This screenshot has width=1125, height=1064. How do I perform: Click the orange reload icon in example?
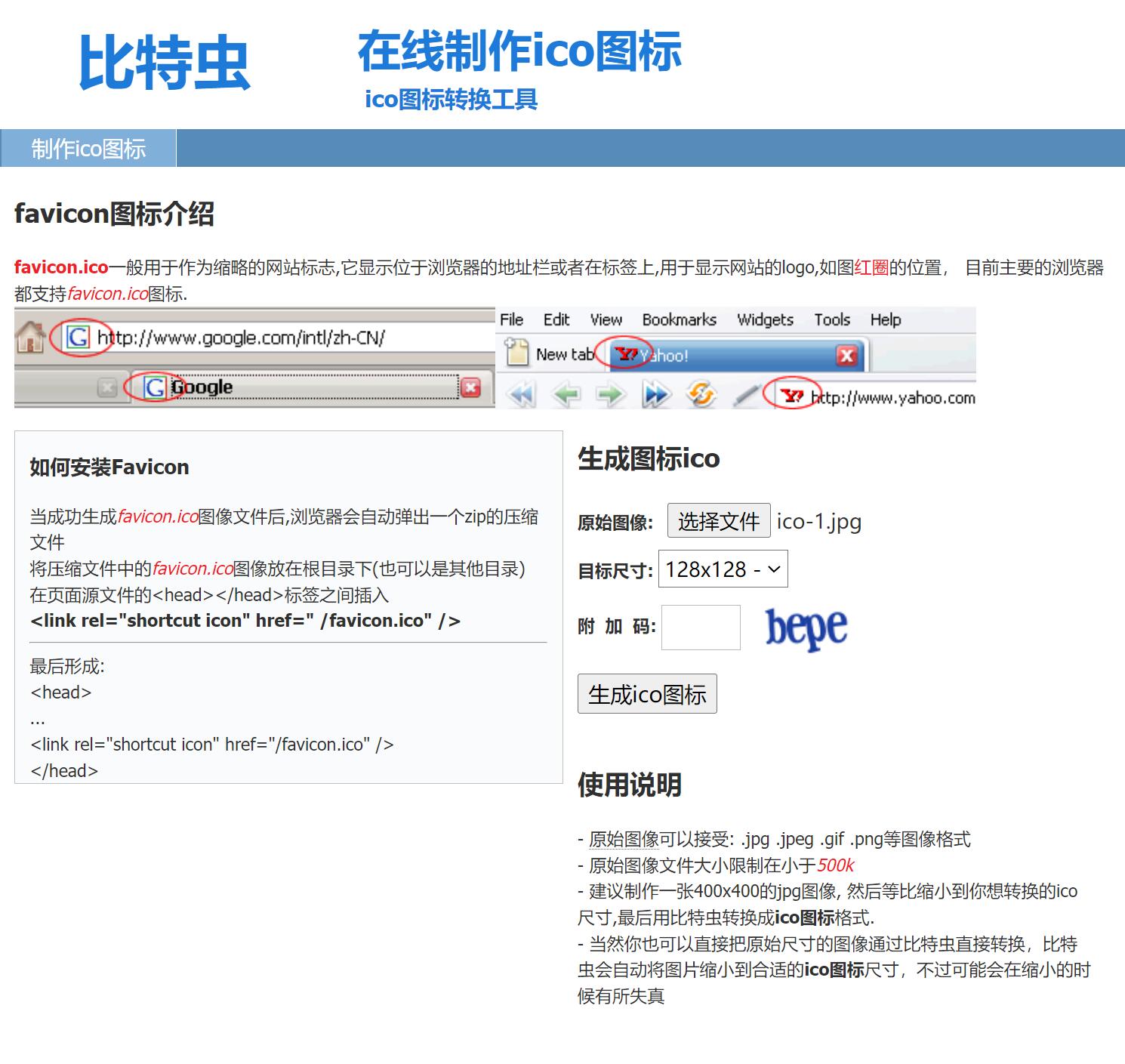(x=701, y=394)
